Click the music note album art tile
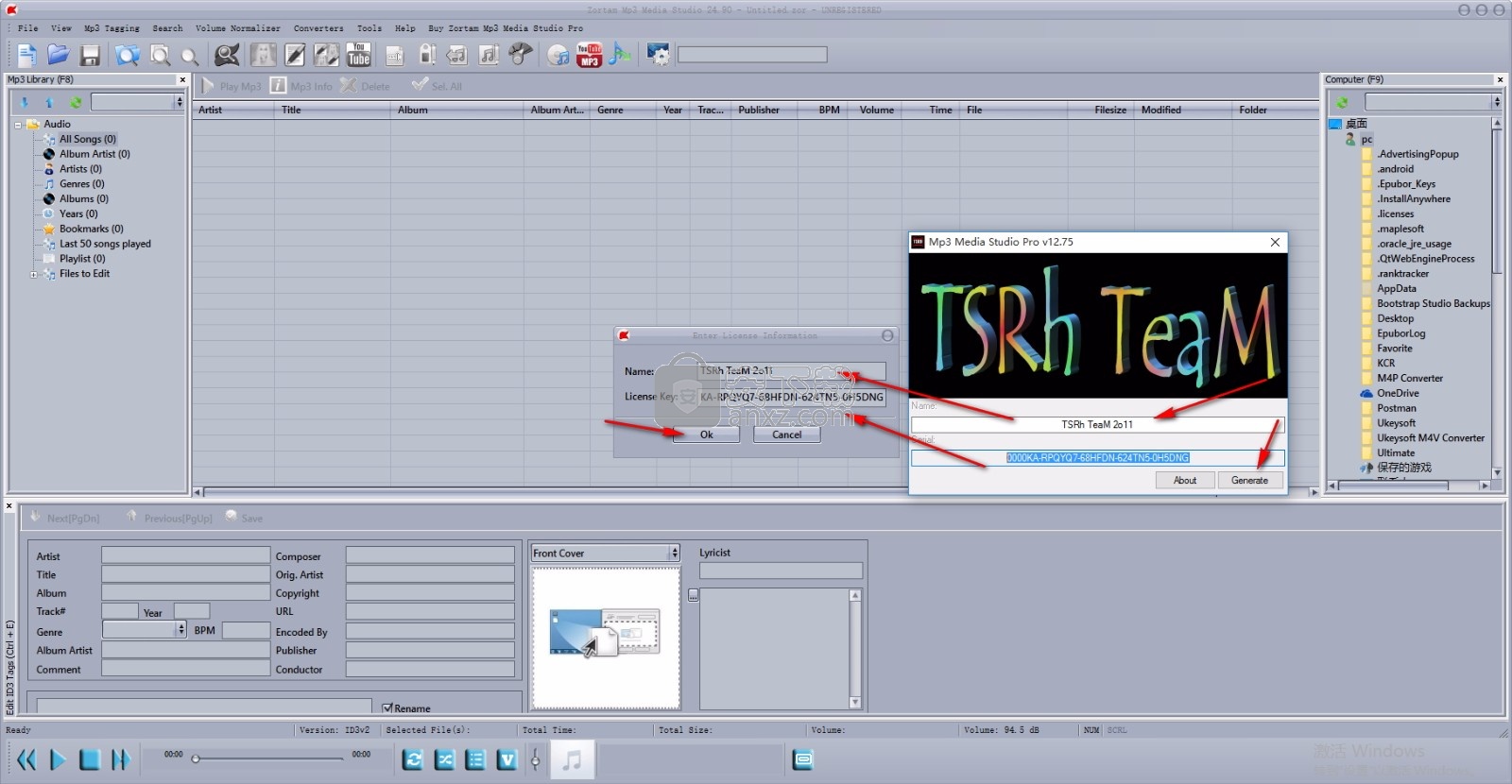Screen dimensions: 1512x784 point(572,759)
